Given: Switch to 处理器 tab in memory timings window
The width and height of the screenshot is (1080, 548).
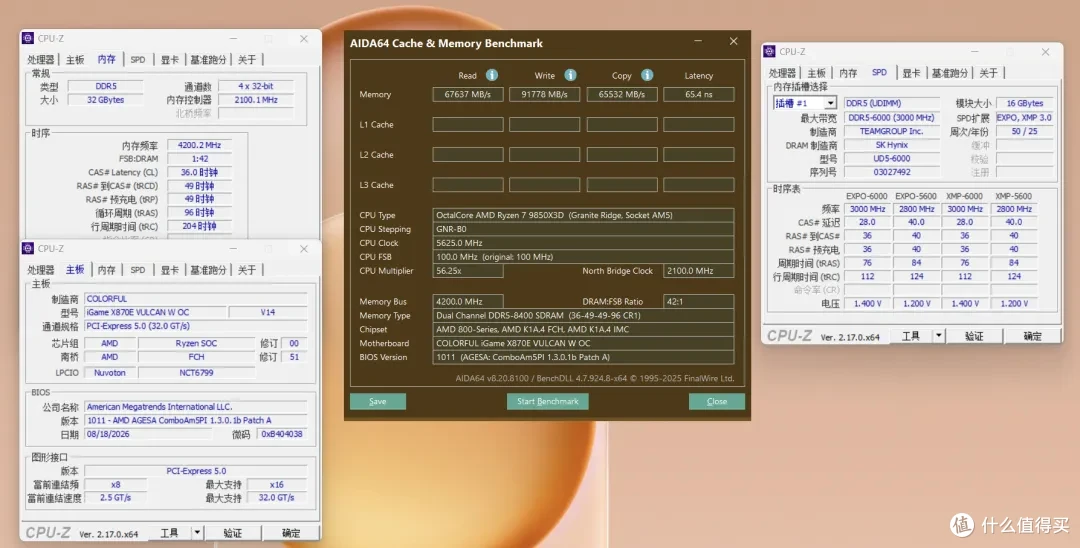Looking at the screenshot, I should [x=41, y=60].
